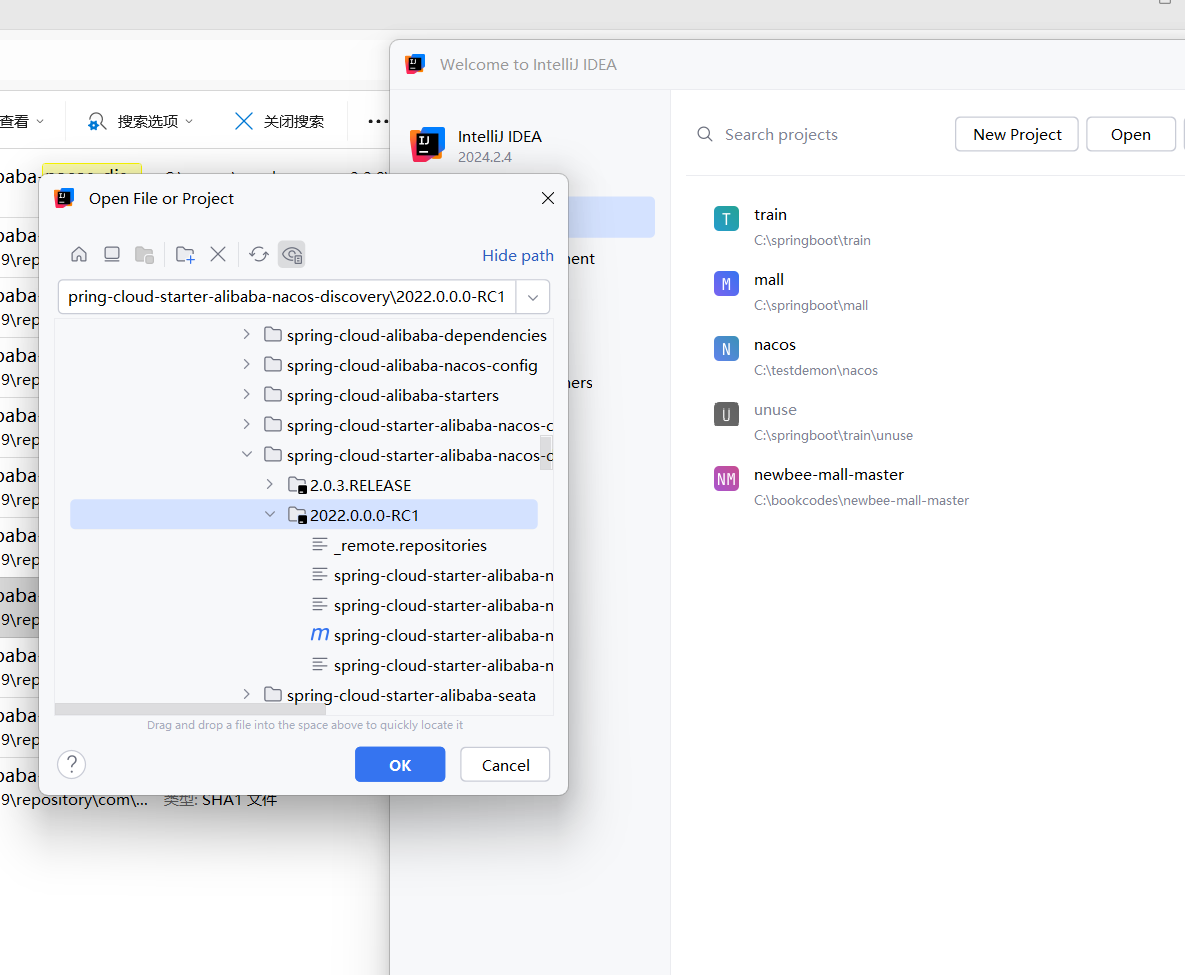Create a new directory via toolbar icon
The image size is (1185, 975).
tap(185, 255)
